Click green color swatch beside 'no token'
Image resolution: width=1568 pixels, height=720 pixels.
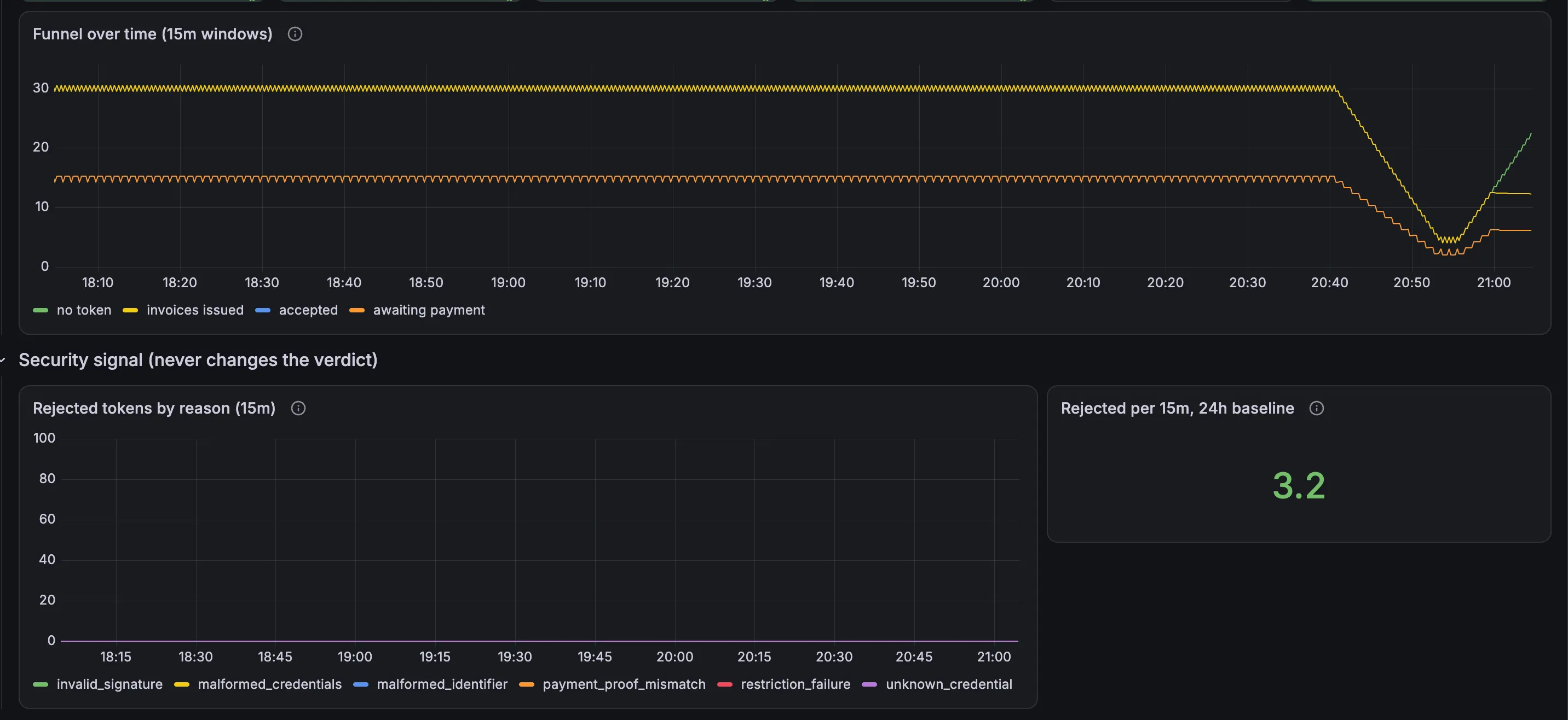coord(40,310)
